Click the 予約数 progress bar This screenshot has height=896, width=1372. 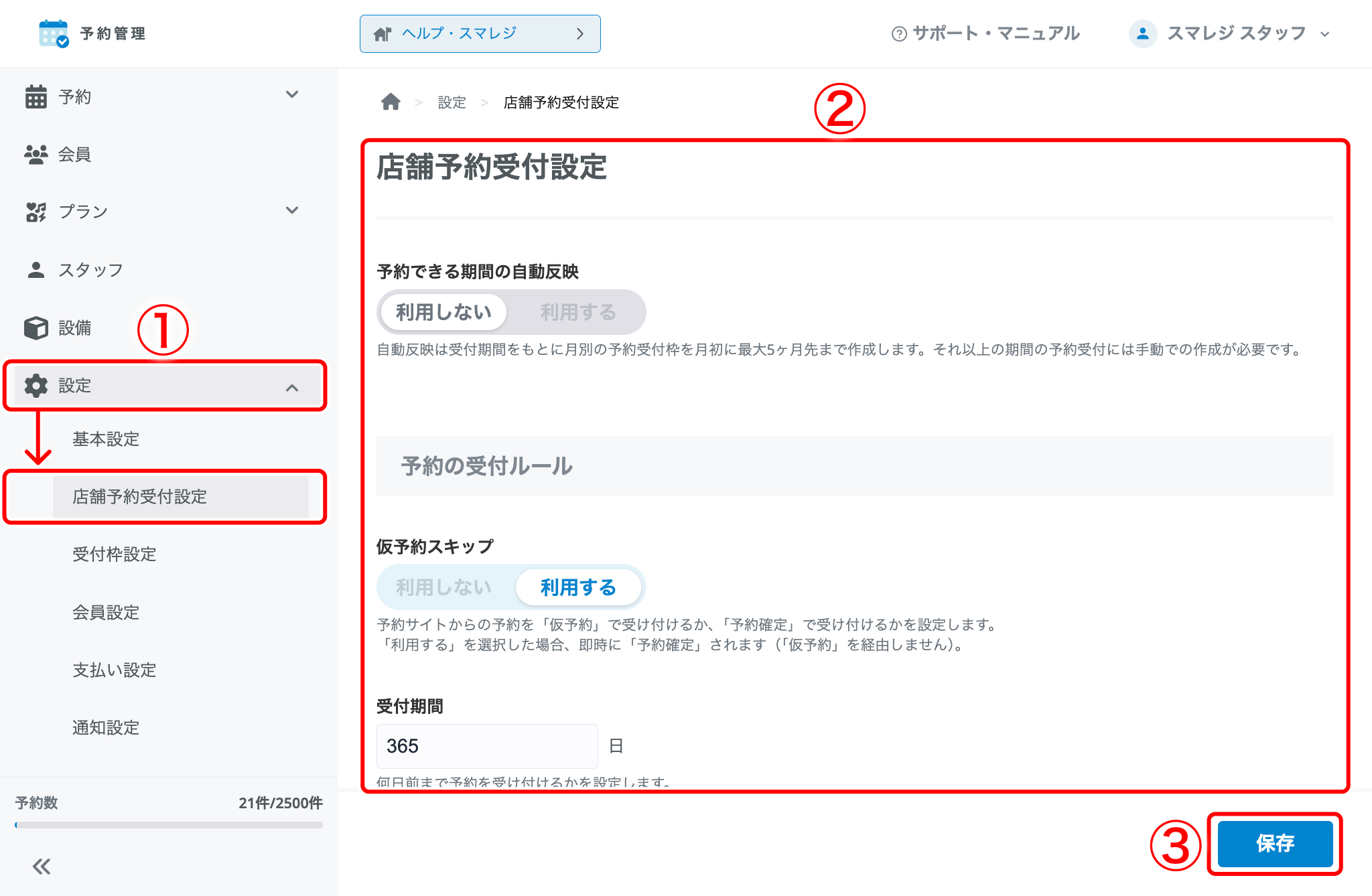tap(169, 825)
